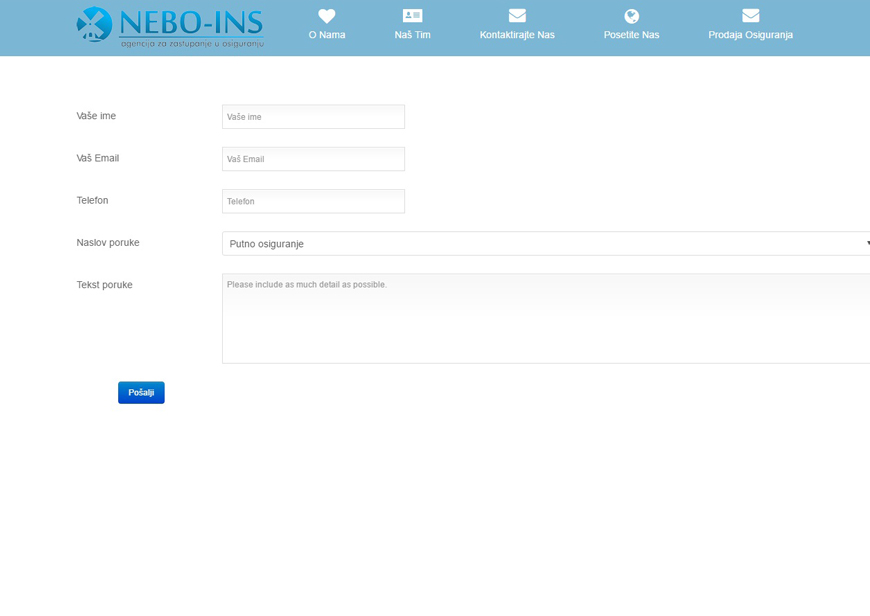Click the envelope icon above Prodaja Osiguranja
Image resolution: width=870 pixels, height=616 pixels.
pos(750,16)
